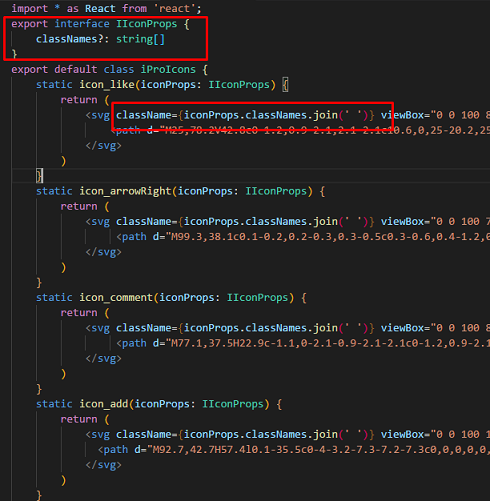Click the 'default' keyword in class export

pyautogui.click(x=76, y=70)
